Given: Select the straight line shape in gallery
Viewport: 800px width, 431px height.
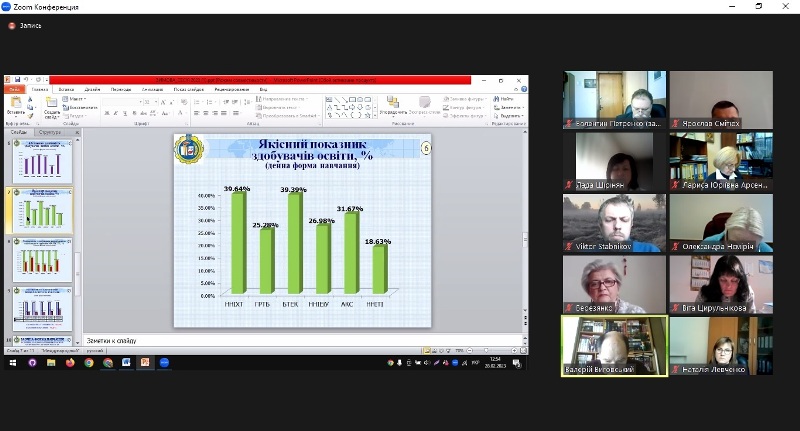Looking at the screenshot, I should pyautogui.click(x=337, y=99).
